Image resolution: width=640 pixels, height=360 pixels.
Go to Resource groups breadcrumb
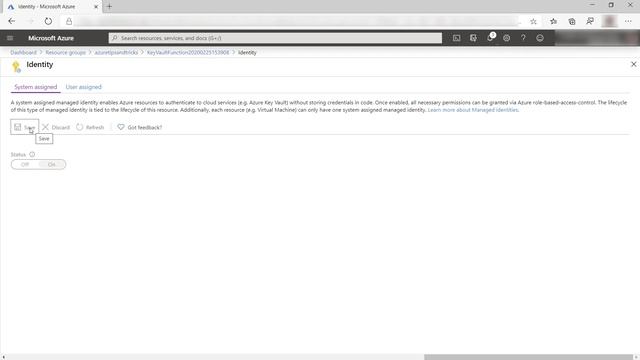66,53
